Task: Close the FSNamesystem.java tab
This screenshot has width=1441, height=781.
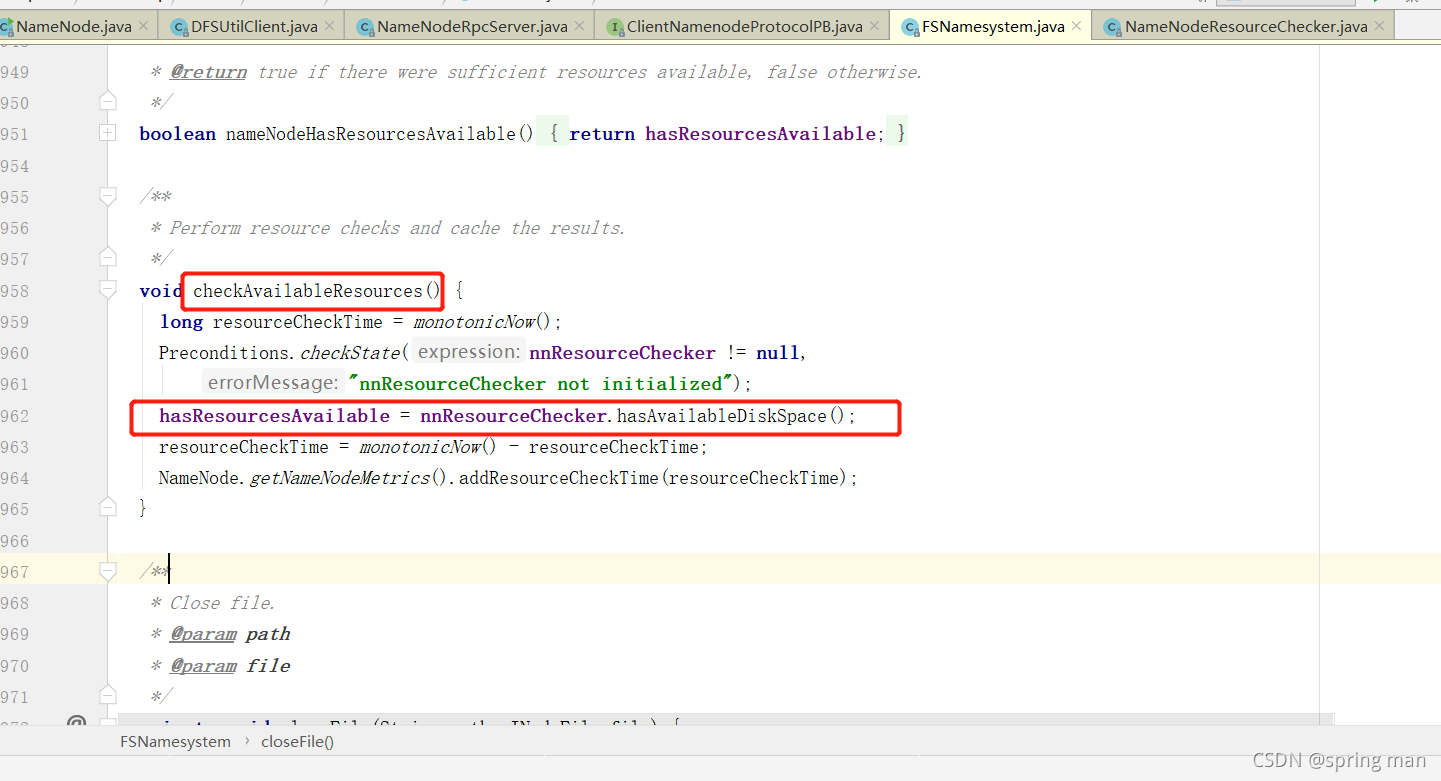Action: (1078, 26)
